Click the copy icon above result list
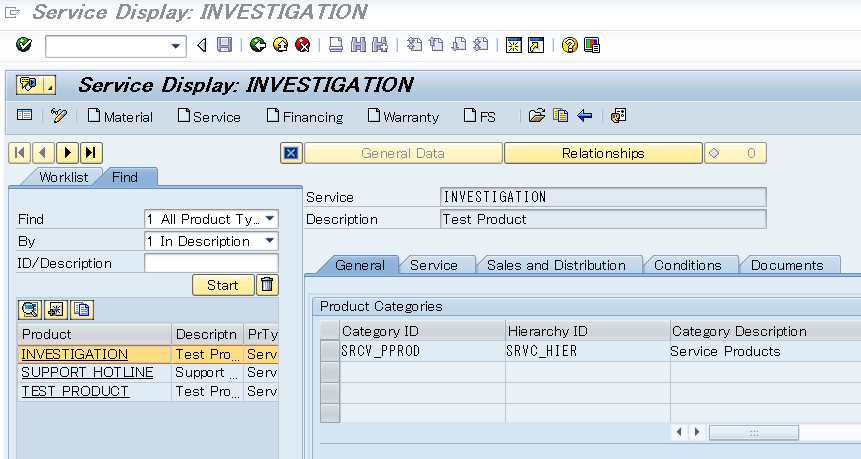The width and height of the screenshot is (861, 459). [82, 310]
